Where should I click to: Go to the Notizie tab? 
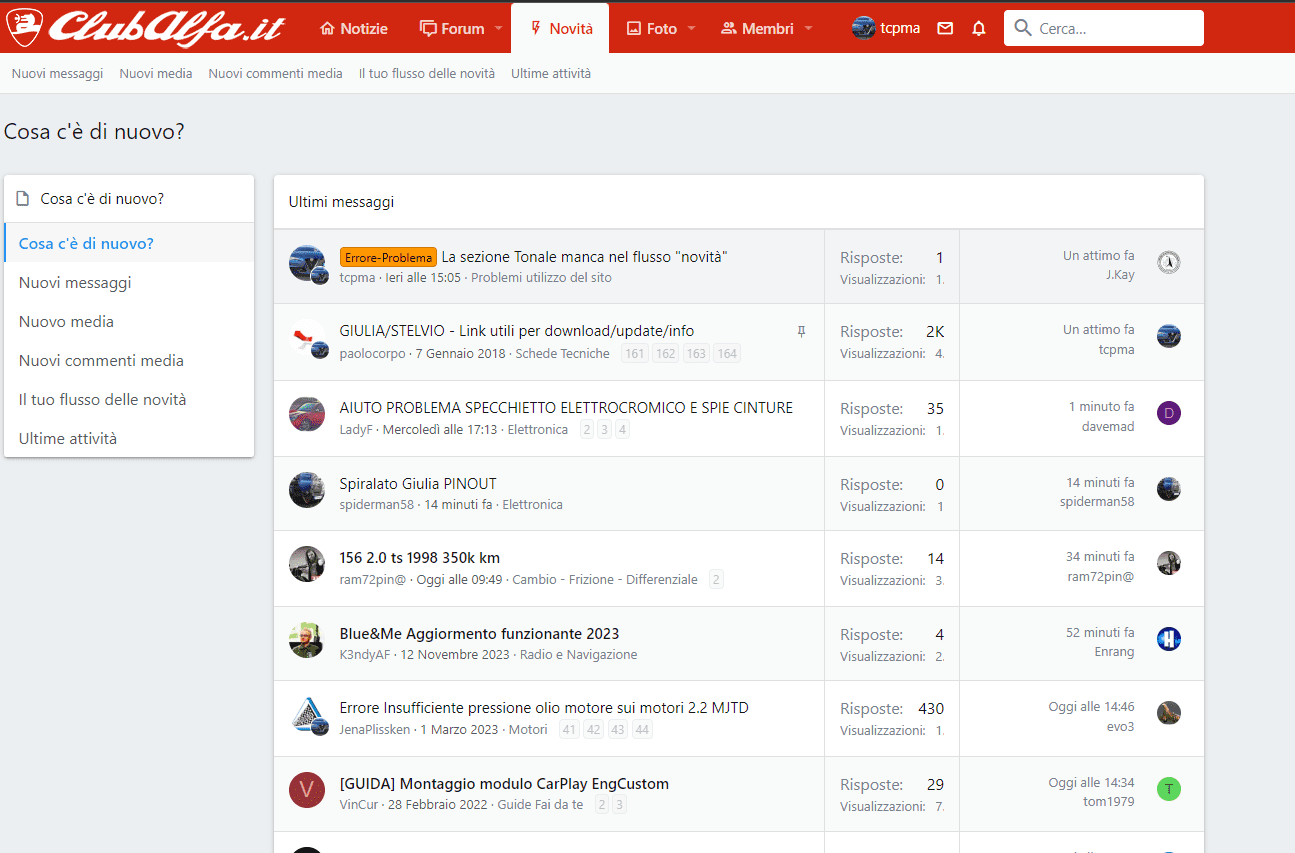click(354, 29)
